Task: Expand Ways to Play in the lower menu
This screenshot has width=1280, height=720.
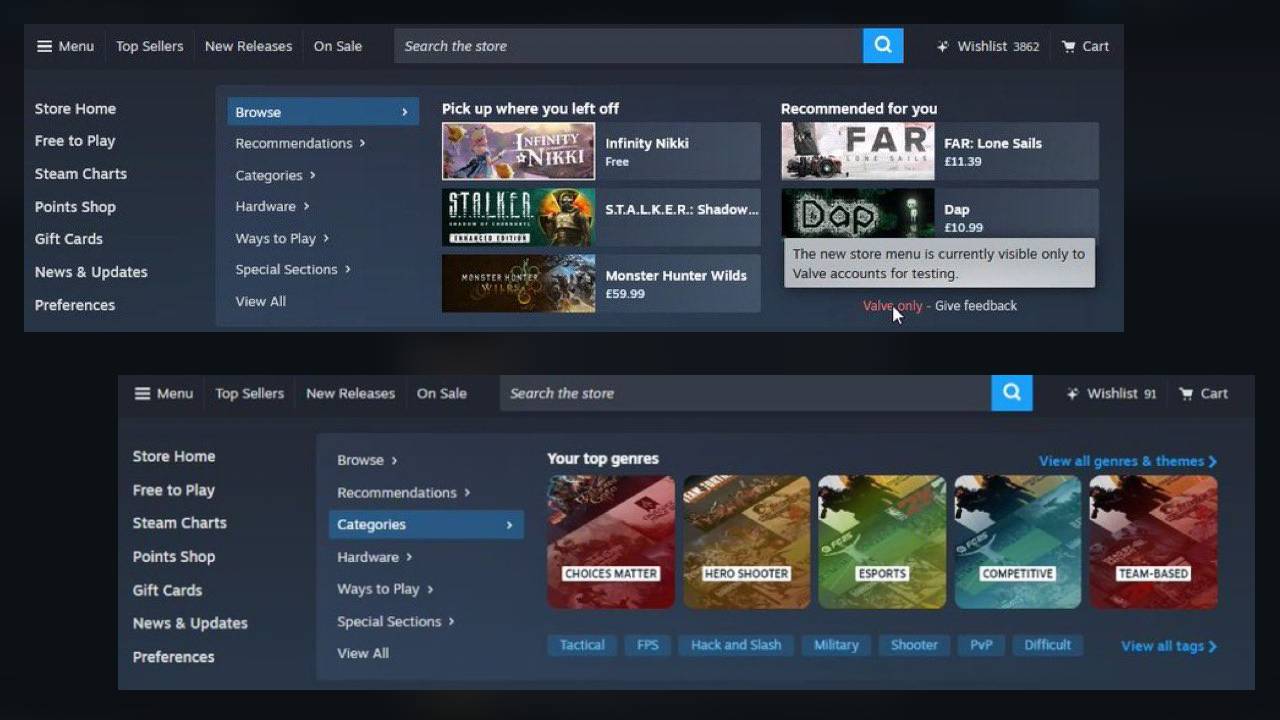Action: 385,589
